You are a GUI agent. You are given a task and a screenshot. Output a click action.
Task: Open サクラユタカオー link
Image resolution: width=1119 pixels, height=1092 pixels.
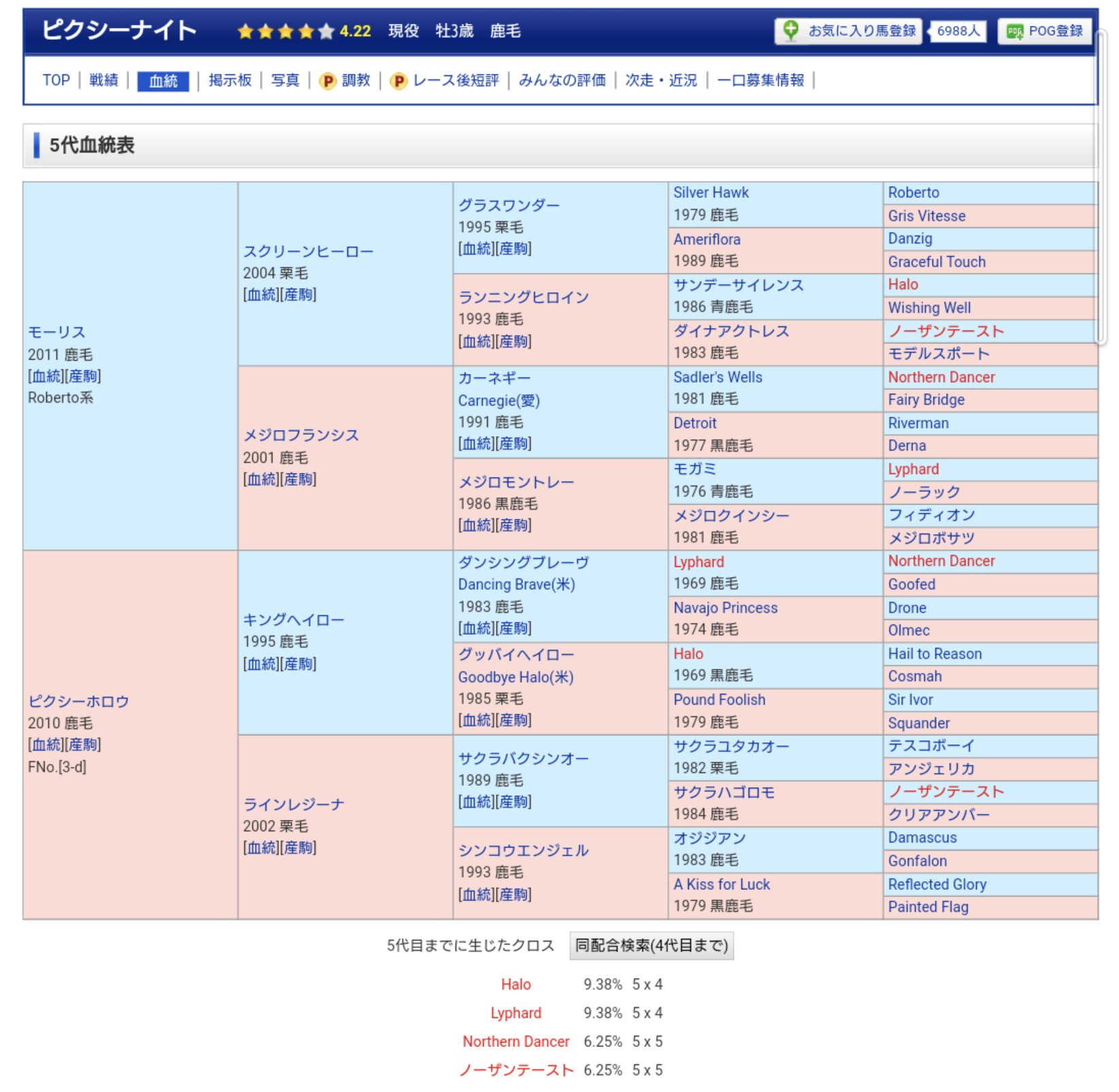point(731,746)
